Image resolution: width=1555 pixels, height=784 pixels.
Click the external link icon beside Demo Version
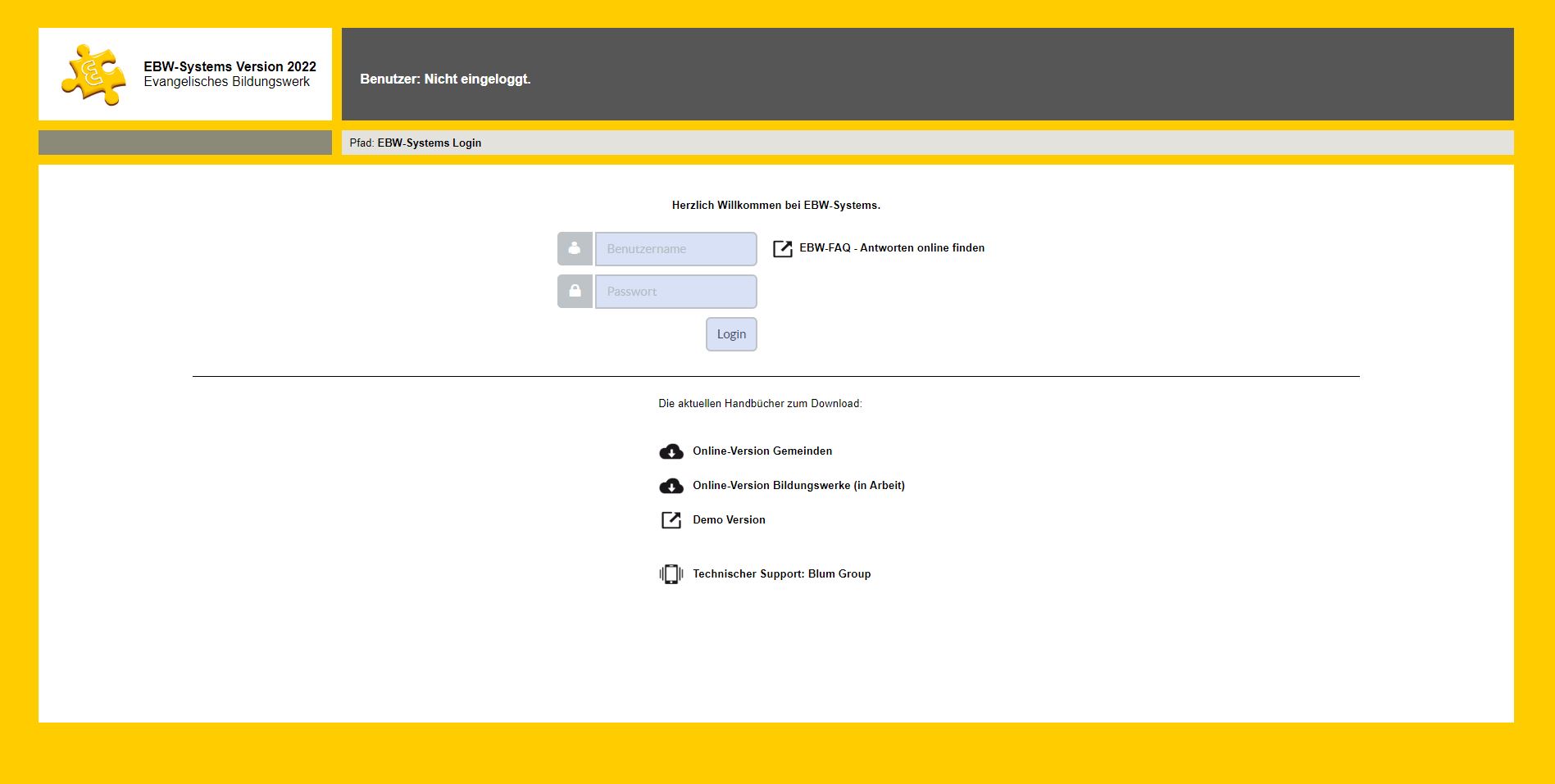[671, 520]
